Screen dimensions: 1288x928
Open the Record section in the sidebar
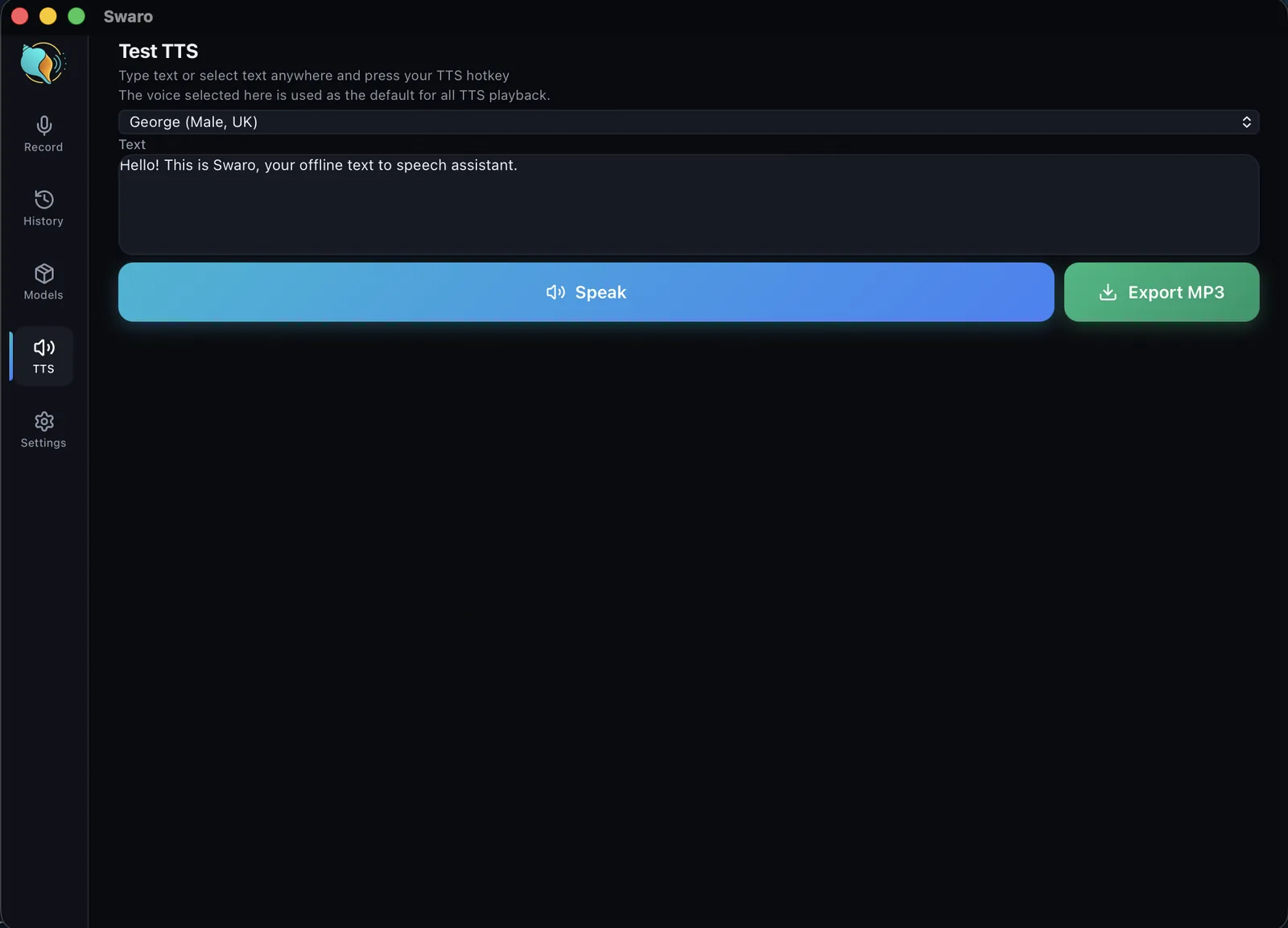43,134
